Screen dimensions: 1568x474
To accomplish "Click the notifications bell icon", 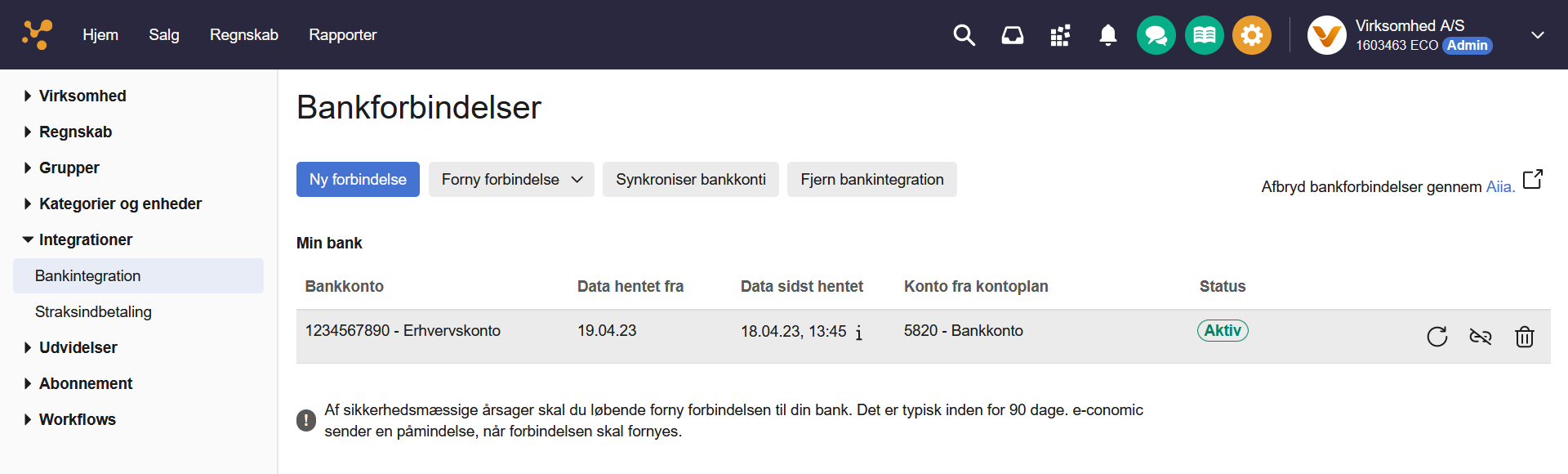I will 1107,35.
